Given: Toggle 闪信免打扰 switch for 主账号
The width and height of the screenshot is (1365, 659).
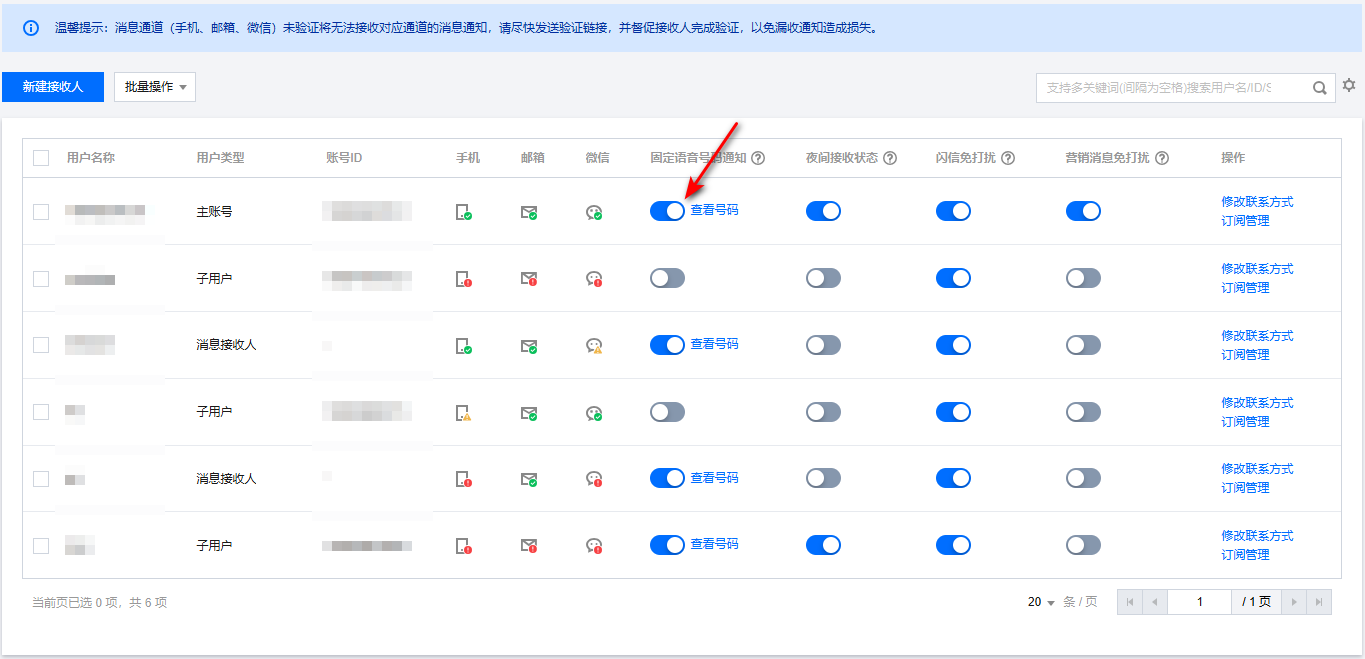Looking at the screenshot, I should [x=953, y=211].
